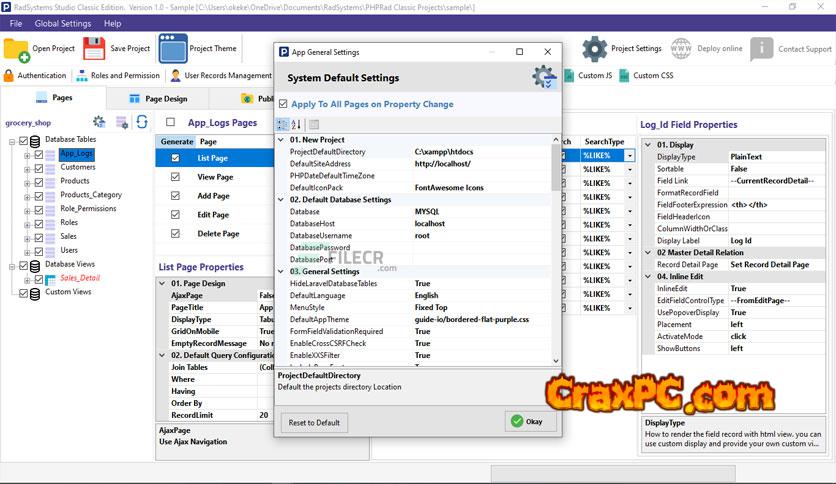Screen dimensions: 836x484
Task: Uncheck the Edit Page generate checkbox
Action: [x=175, y=214]
